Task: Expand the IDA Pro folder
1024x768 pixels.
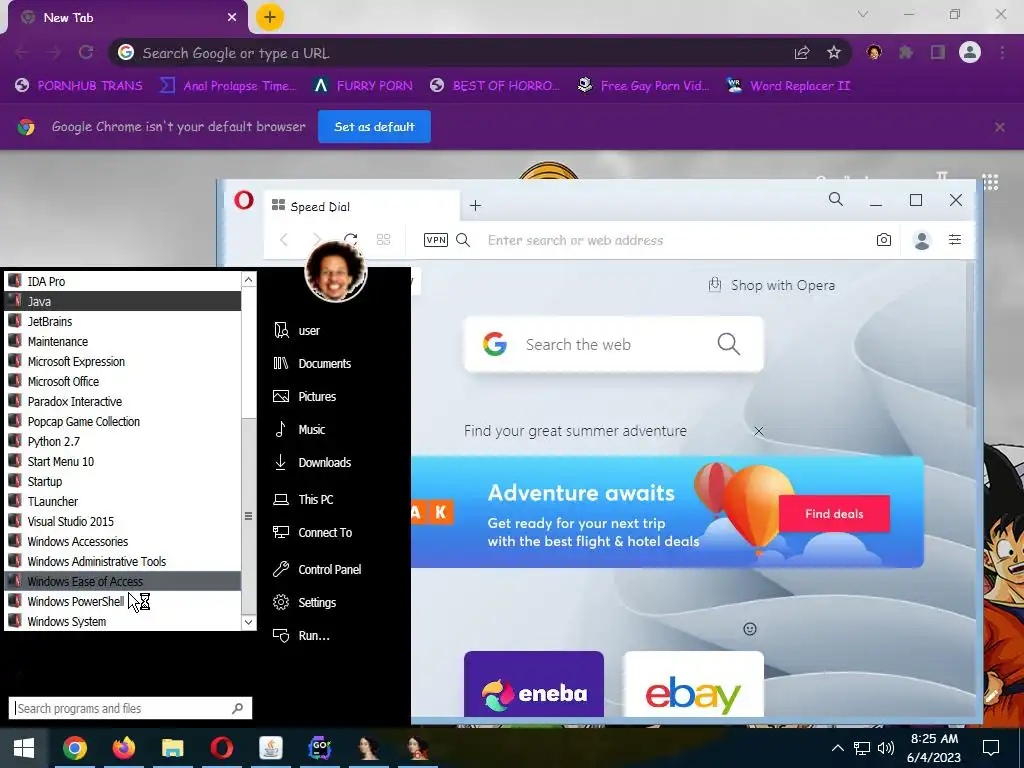Action: point(123,281)
